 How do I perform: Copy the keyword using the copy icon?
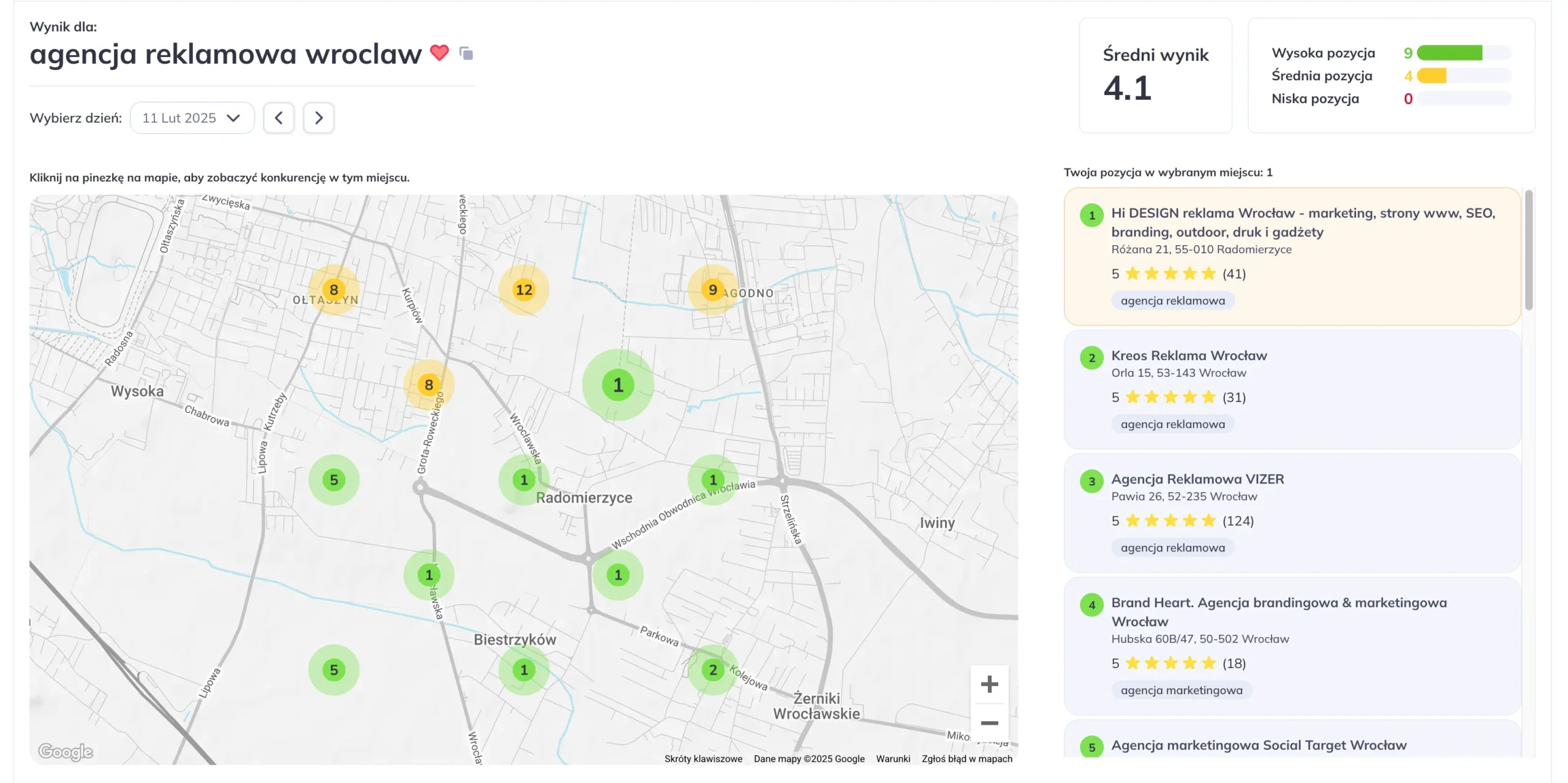pyautogui.click(x=466, y=54)
